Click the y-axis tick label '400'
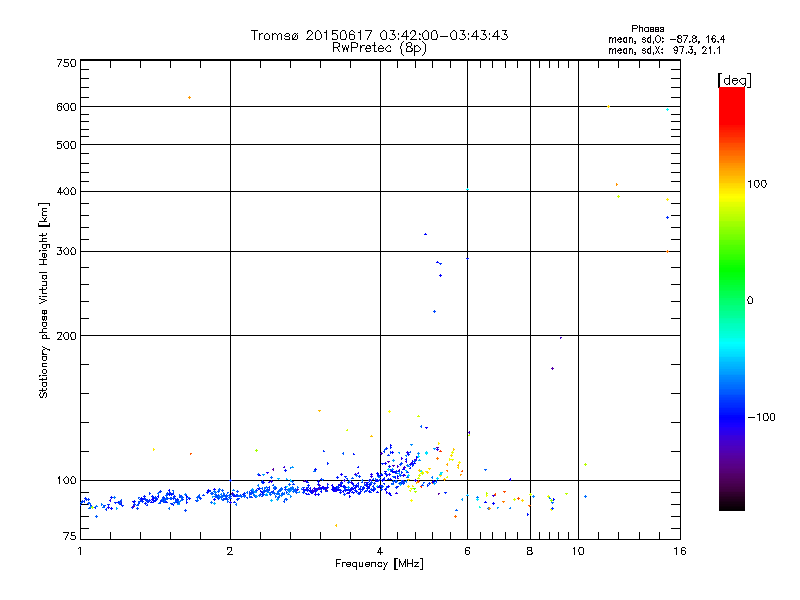The height and width of the screenshot is (600, 800). pos(66,191)
